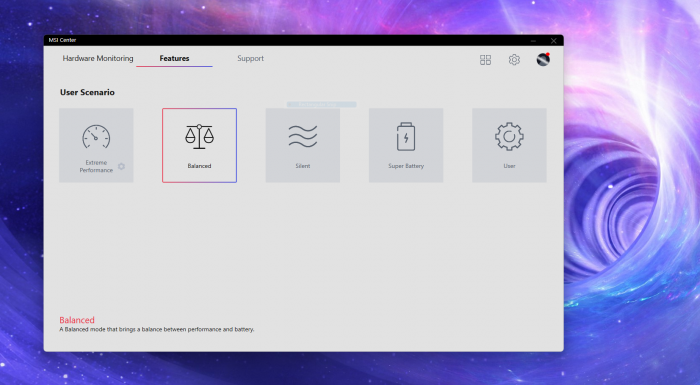The image size is (700, 385).
Task: Click the MSI Center title text
Action: coord(62,40)
